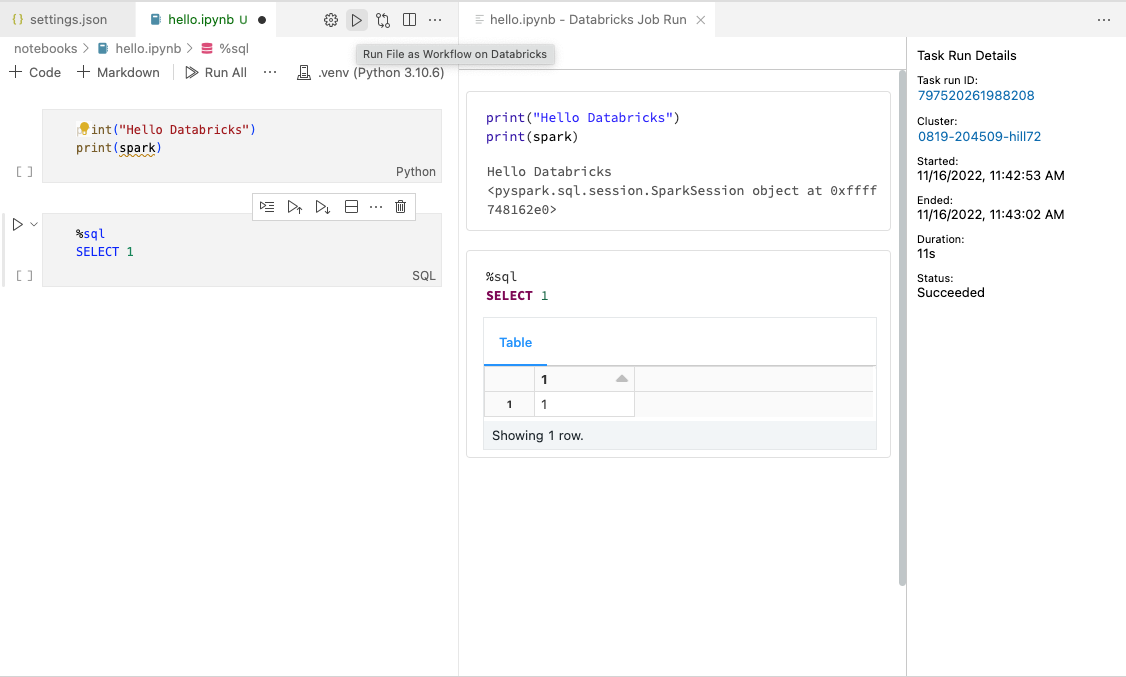
Task: Click the result cell with value 1
Action: pos(585,404)
